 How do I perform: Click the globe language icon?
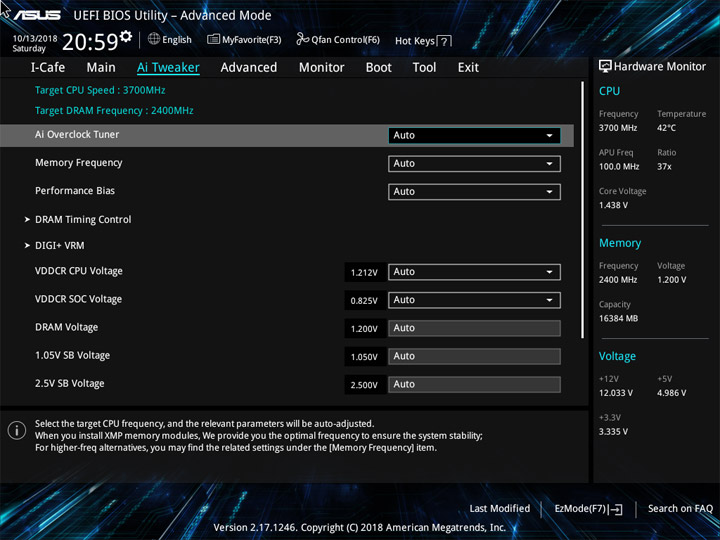(x=154, y=39)
